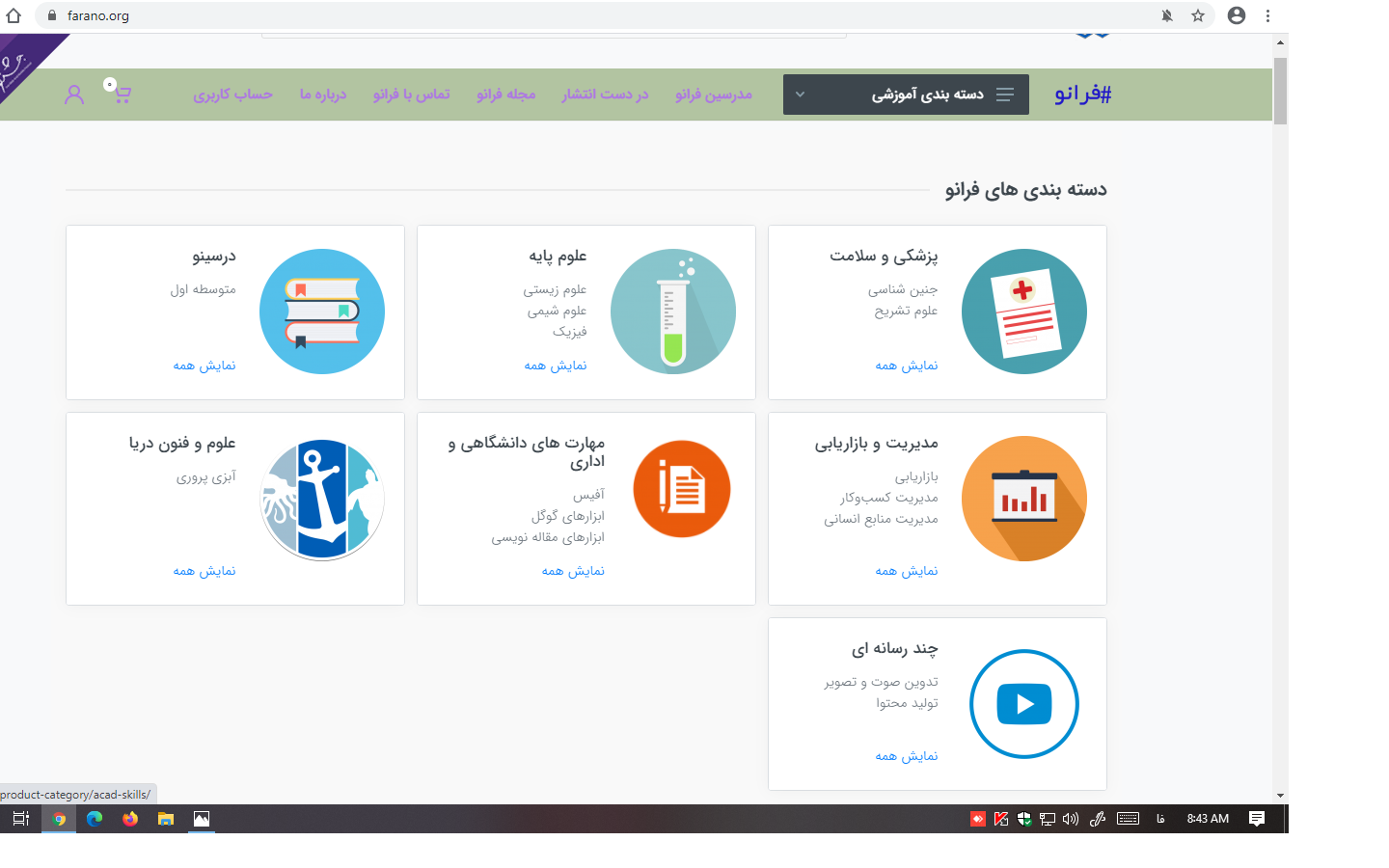The image size is (1389, 868).
Task: Open تماس با فرانو menu item
Action: [411, 95]
